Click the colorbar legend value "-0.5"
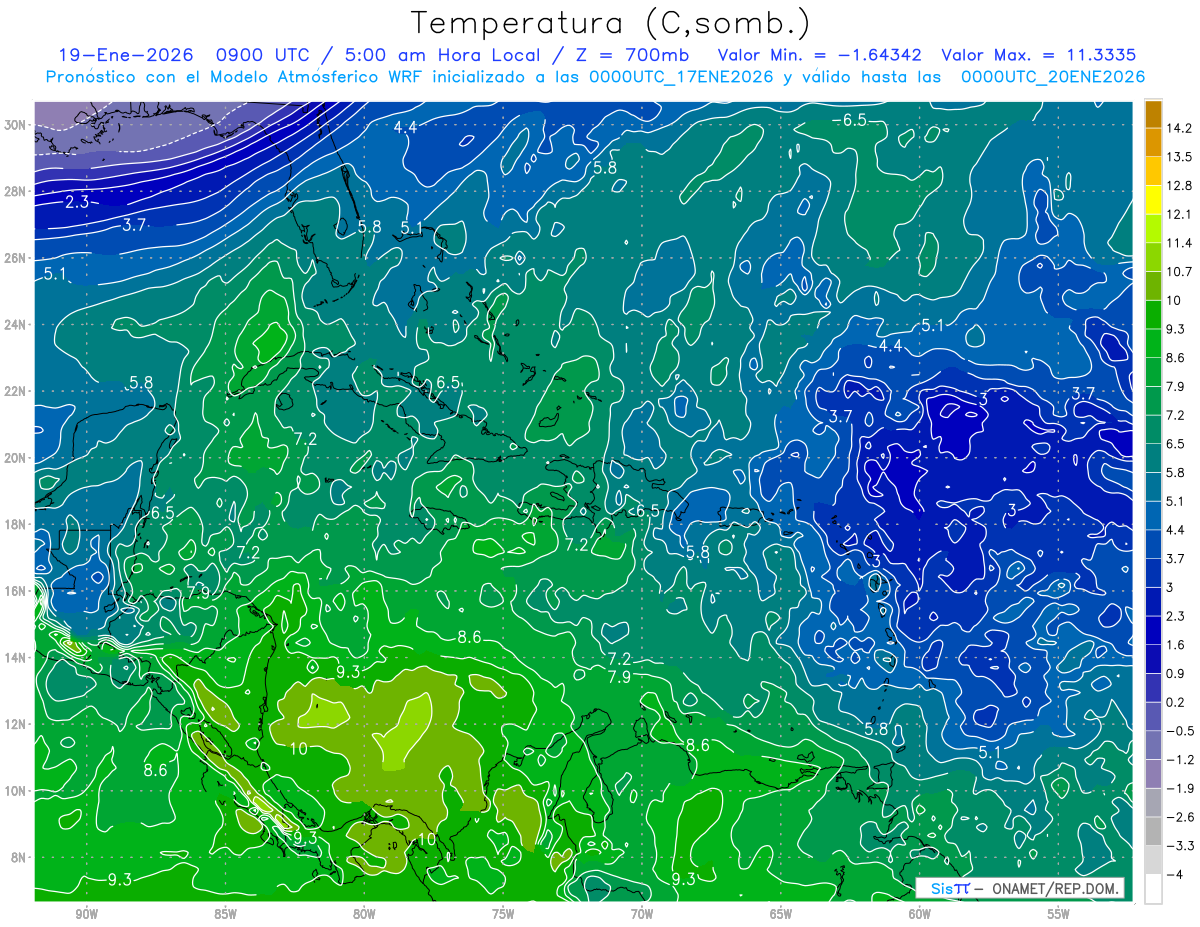This screenshot has height=927, width=1200. (1179, 731)
